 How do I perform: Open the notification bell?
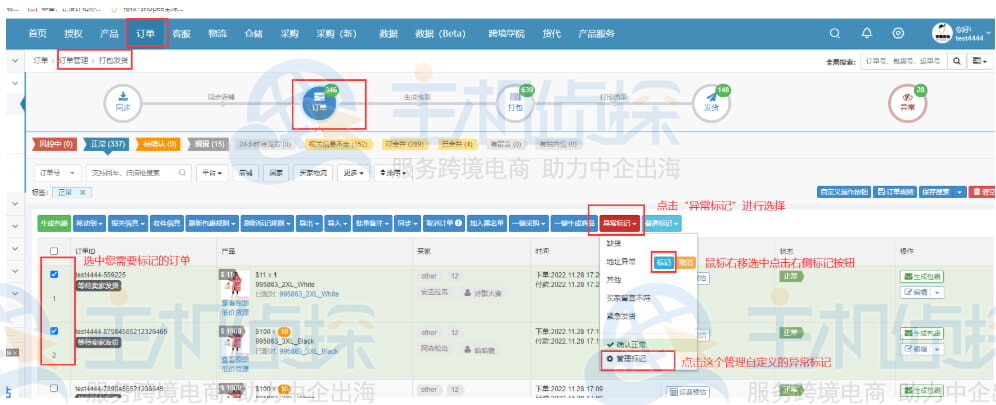click(x=866, y=34)
